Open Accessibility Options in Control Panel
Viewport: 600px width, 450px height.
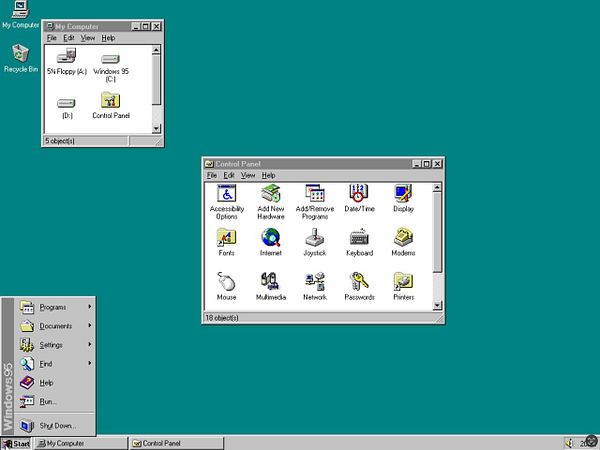point(227,202)
